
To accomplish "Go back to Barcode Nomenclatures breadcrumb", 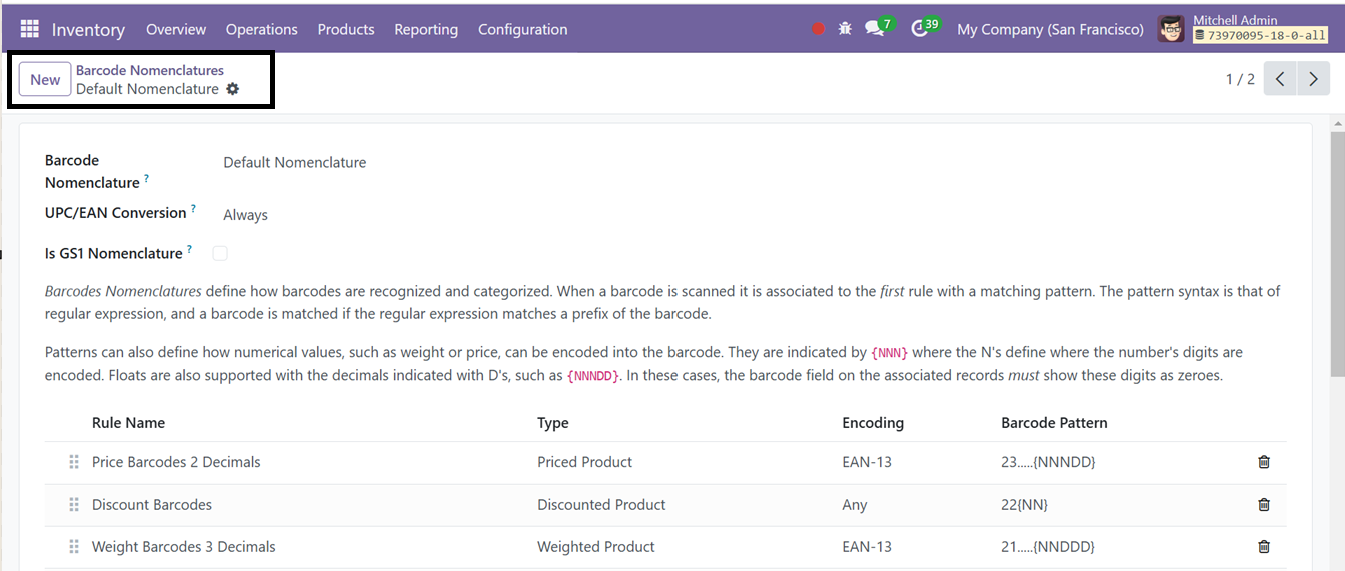I will pos(150,70).
